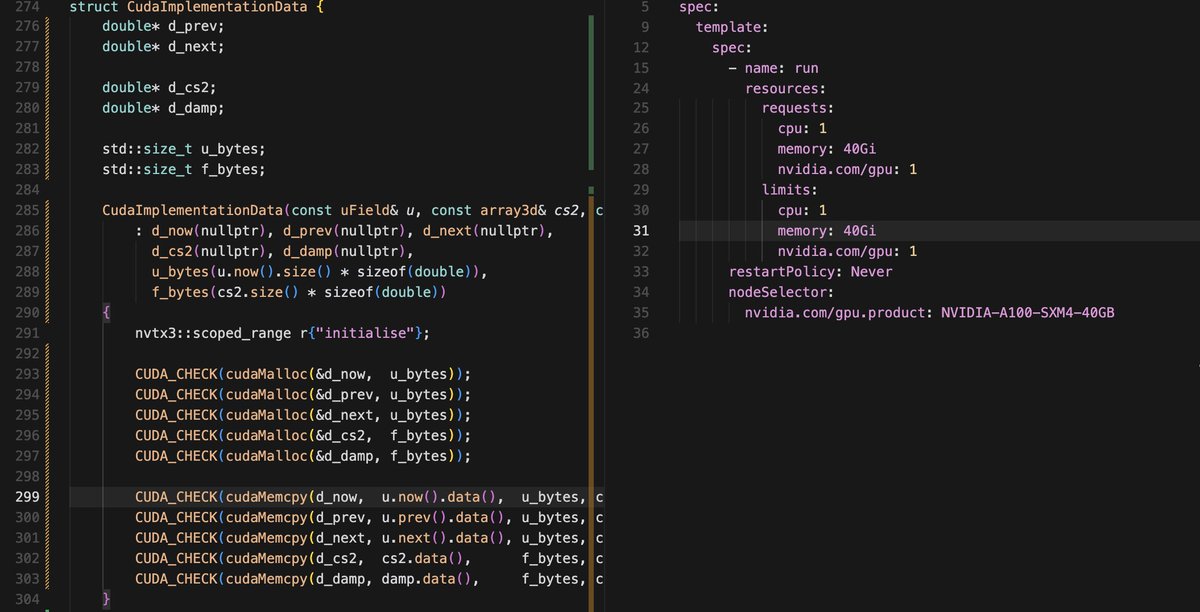This screenshot has width=1200, height=612.
Task: Click the opening brace on line 290
Action: tap(106, 313)
